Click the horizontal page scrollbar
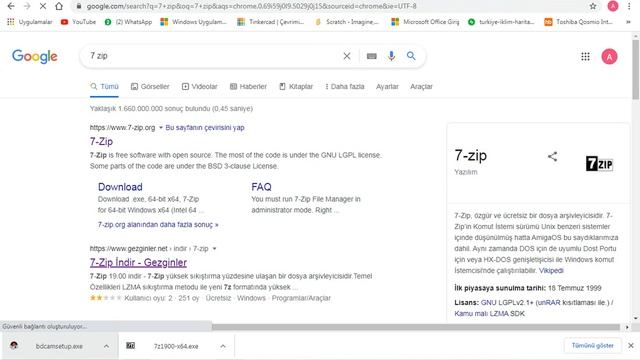 coord(416,327)
